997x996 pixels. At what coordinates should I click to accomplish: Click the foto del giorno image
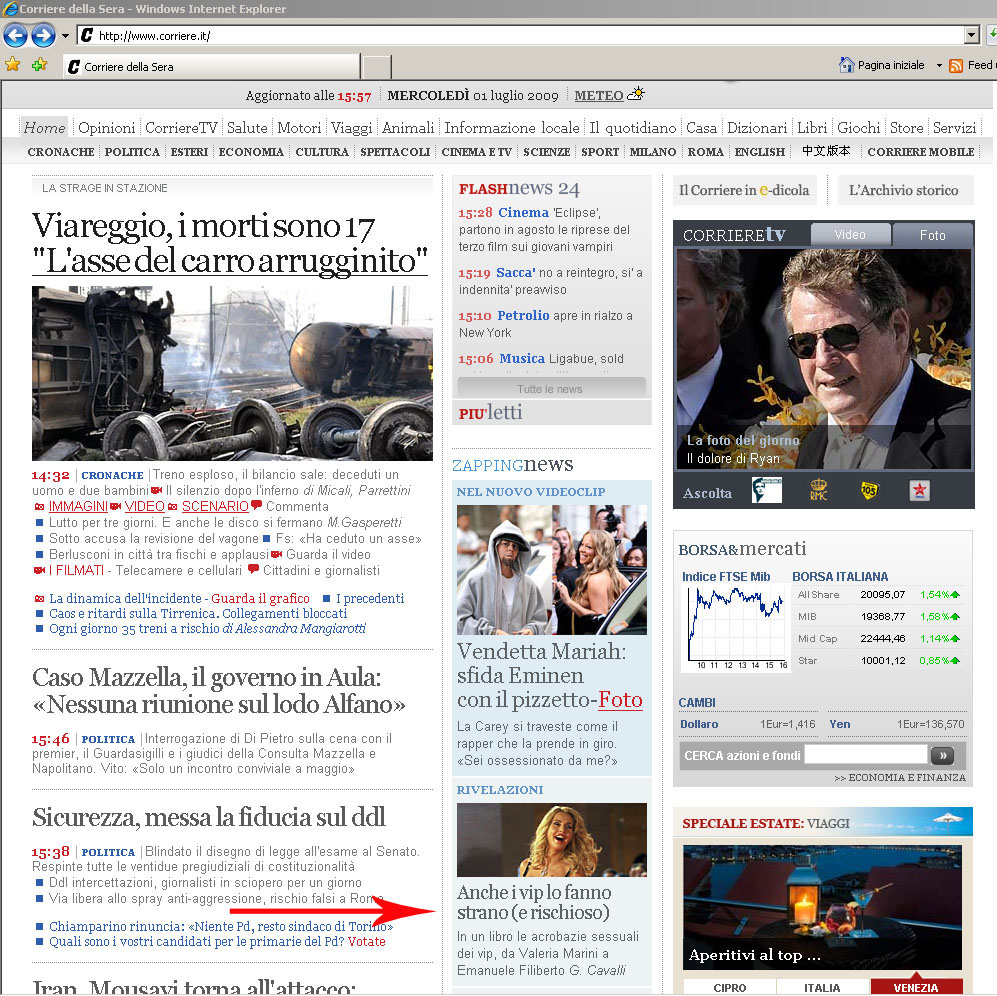[x=823, y=359]
